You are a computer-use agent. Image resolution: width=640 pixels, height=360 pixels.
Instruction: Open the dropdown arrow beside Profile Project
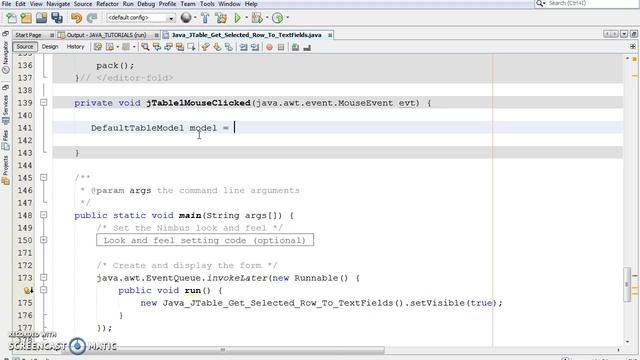[288, 18]
